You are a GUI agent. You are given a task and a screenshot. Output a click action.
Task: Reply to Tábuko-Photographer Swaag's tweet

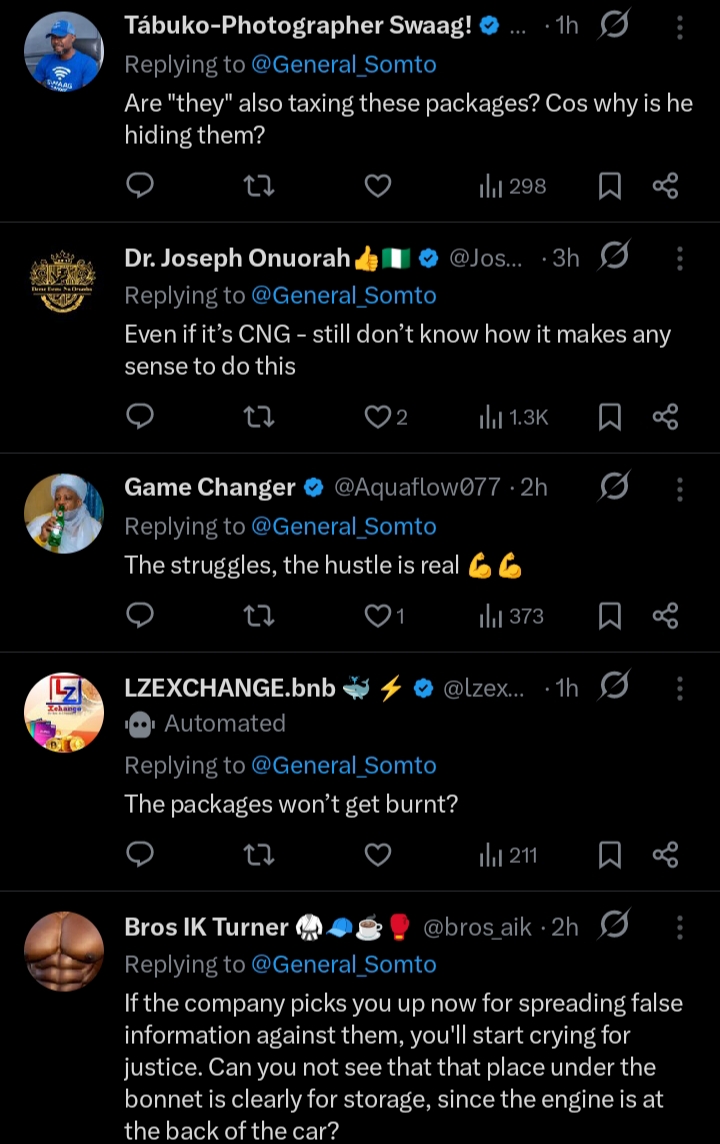click(141, 185)
